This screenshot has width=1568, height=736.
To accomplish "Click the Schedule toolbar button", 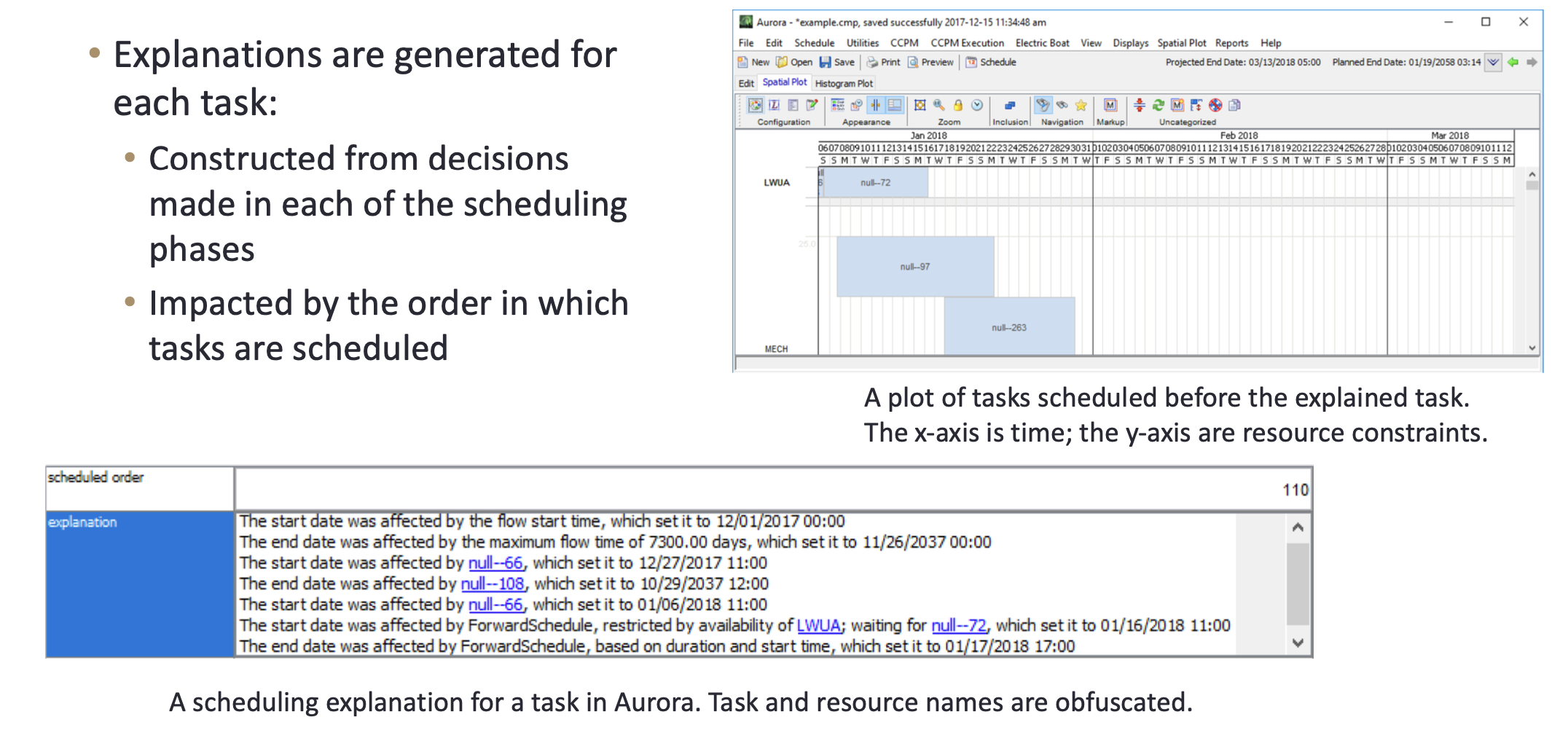I will [991, 63].
